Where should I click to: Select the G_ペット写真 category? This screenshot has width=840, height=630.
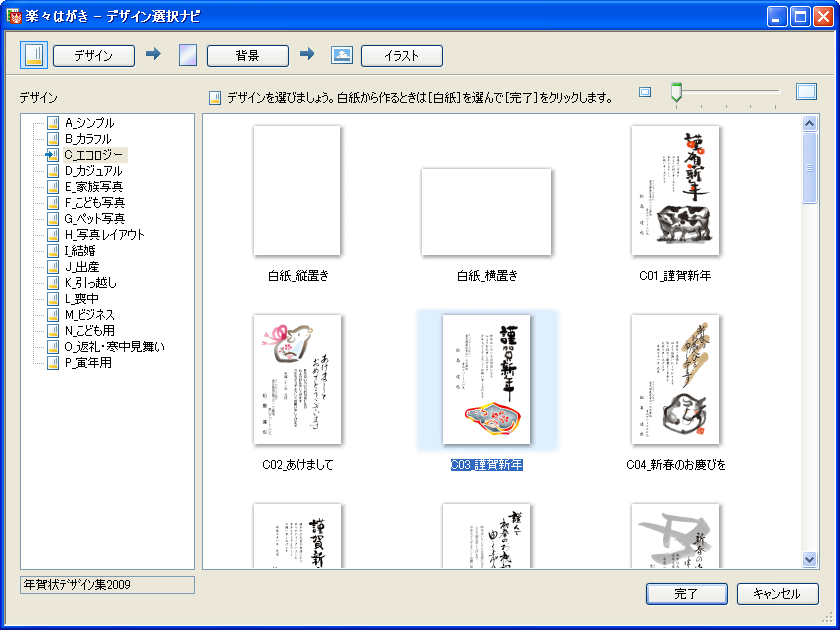(x=95, y=219)
